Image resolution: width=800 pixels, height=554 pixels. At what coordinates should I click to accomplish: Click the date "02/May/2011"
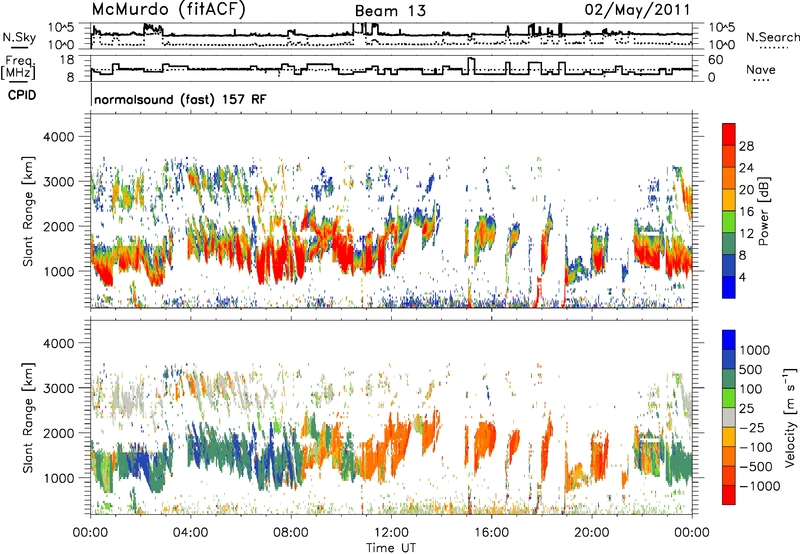coord(637,10)
